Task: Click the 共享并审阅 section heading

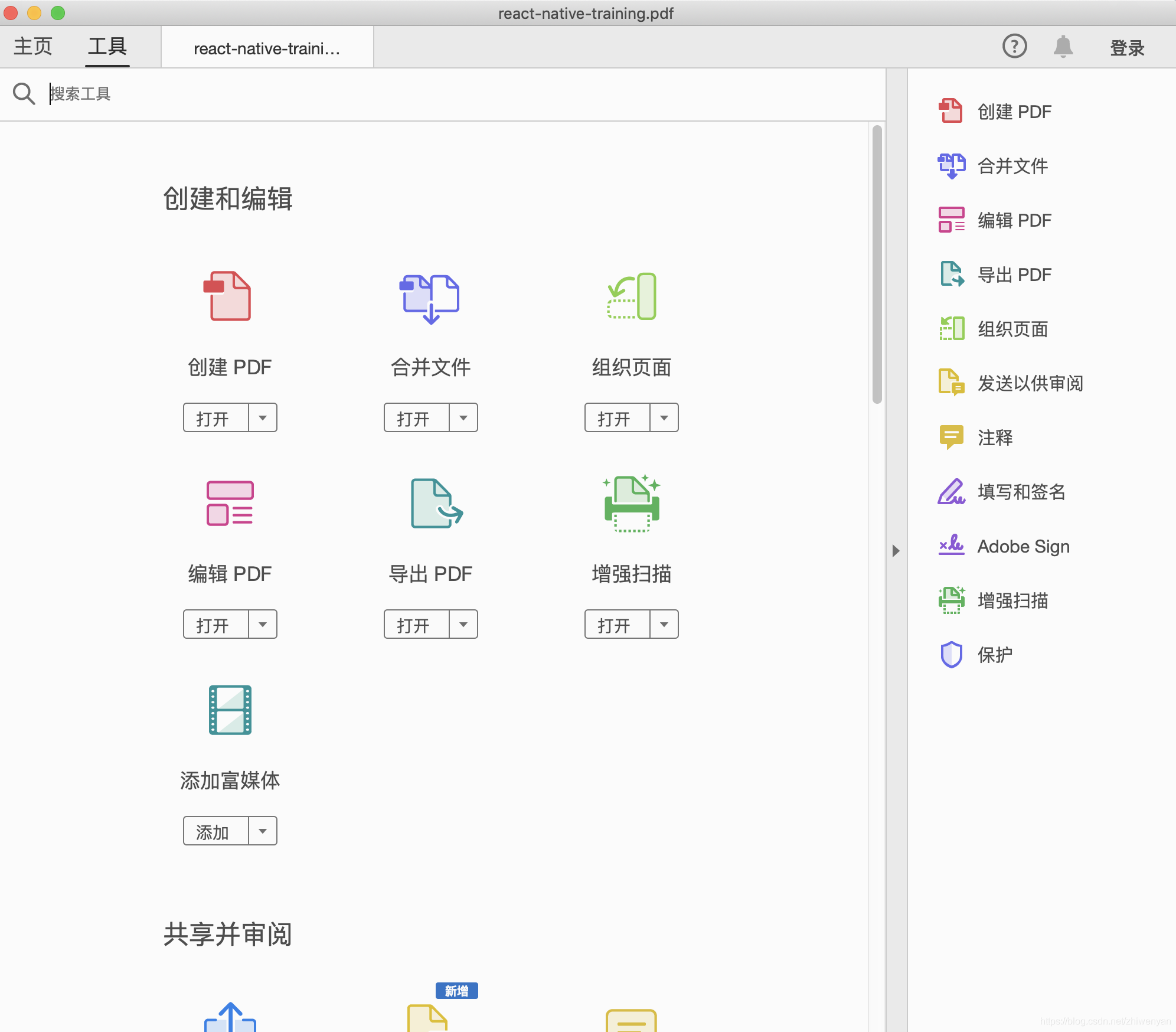Action: pos(228,935)
